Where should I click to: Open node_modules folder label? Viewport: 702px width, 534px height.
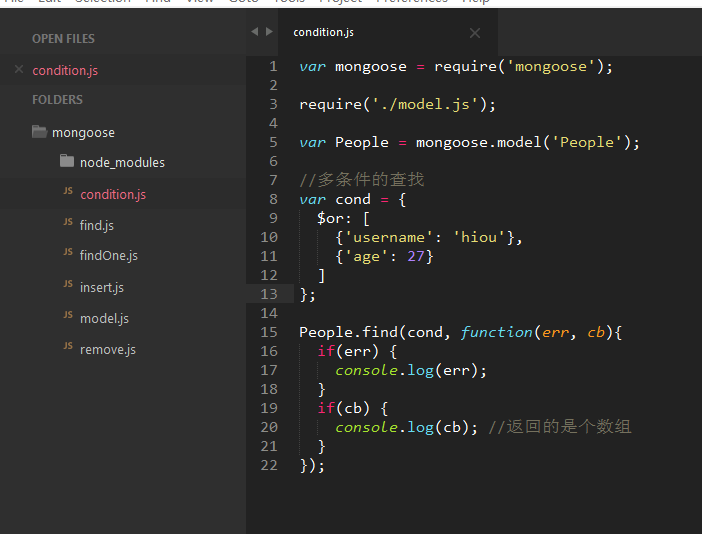point(122,162)
